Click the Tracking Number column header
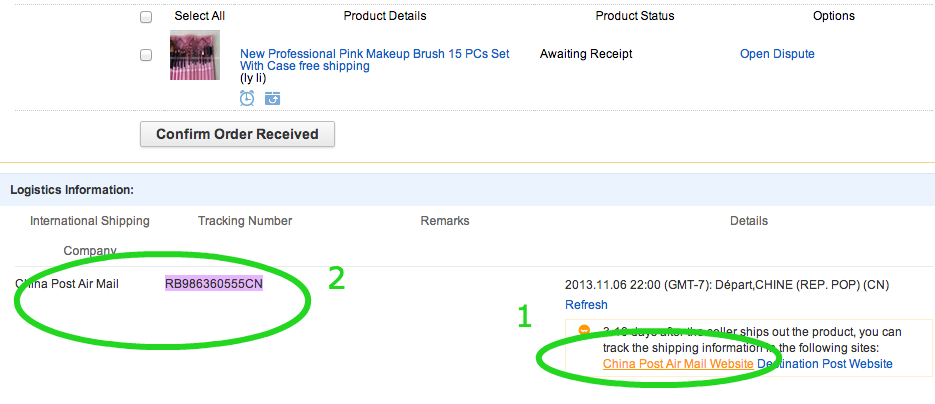The width and height of the screenshot is (935, 404). 245,221
